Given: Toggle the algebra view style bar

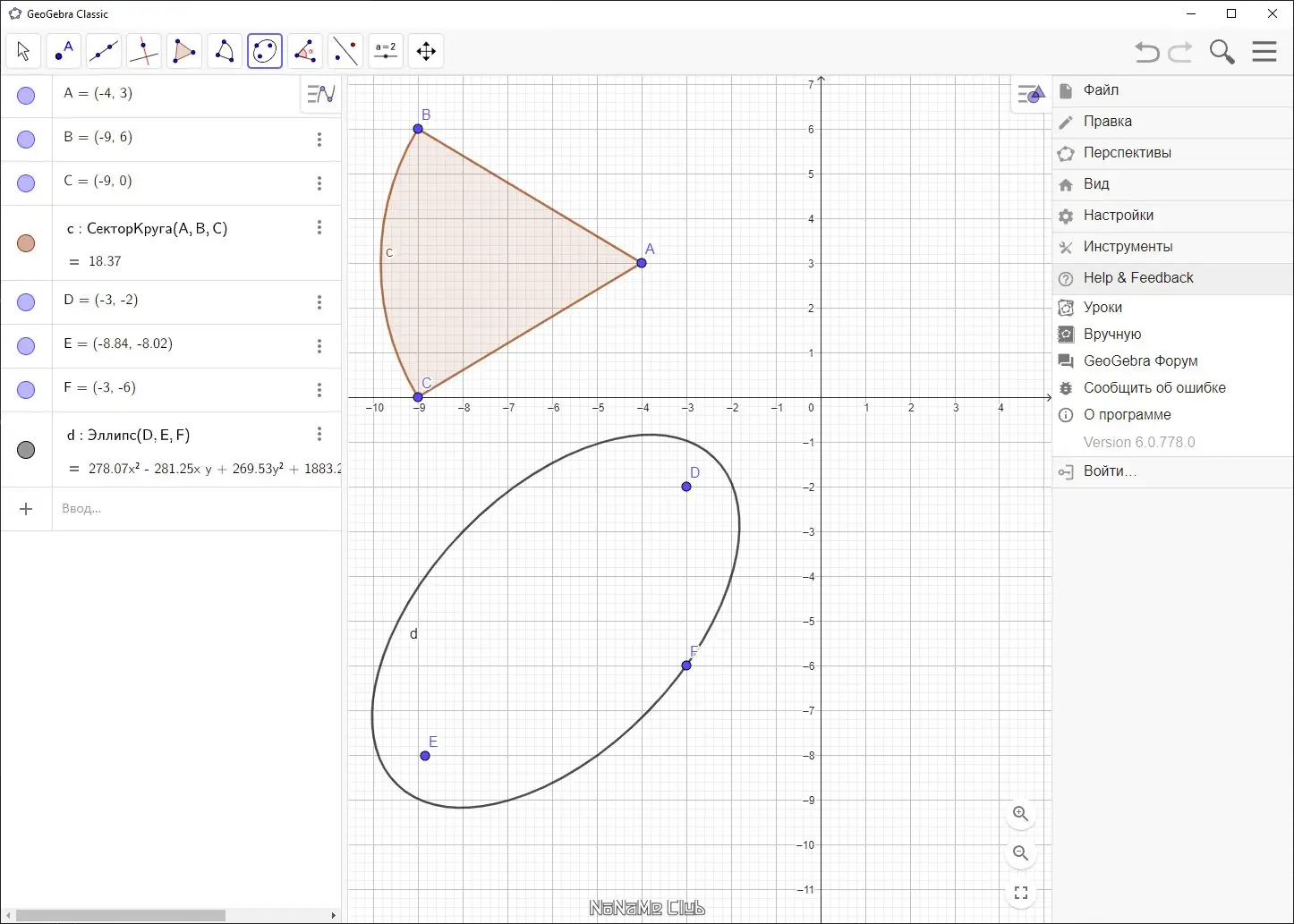Looking at the screenshot, I should [x=320, y=93].
